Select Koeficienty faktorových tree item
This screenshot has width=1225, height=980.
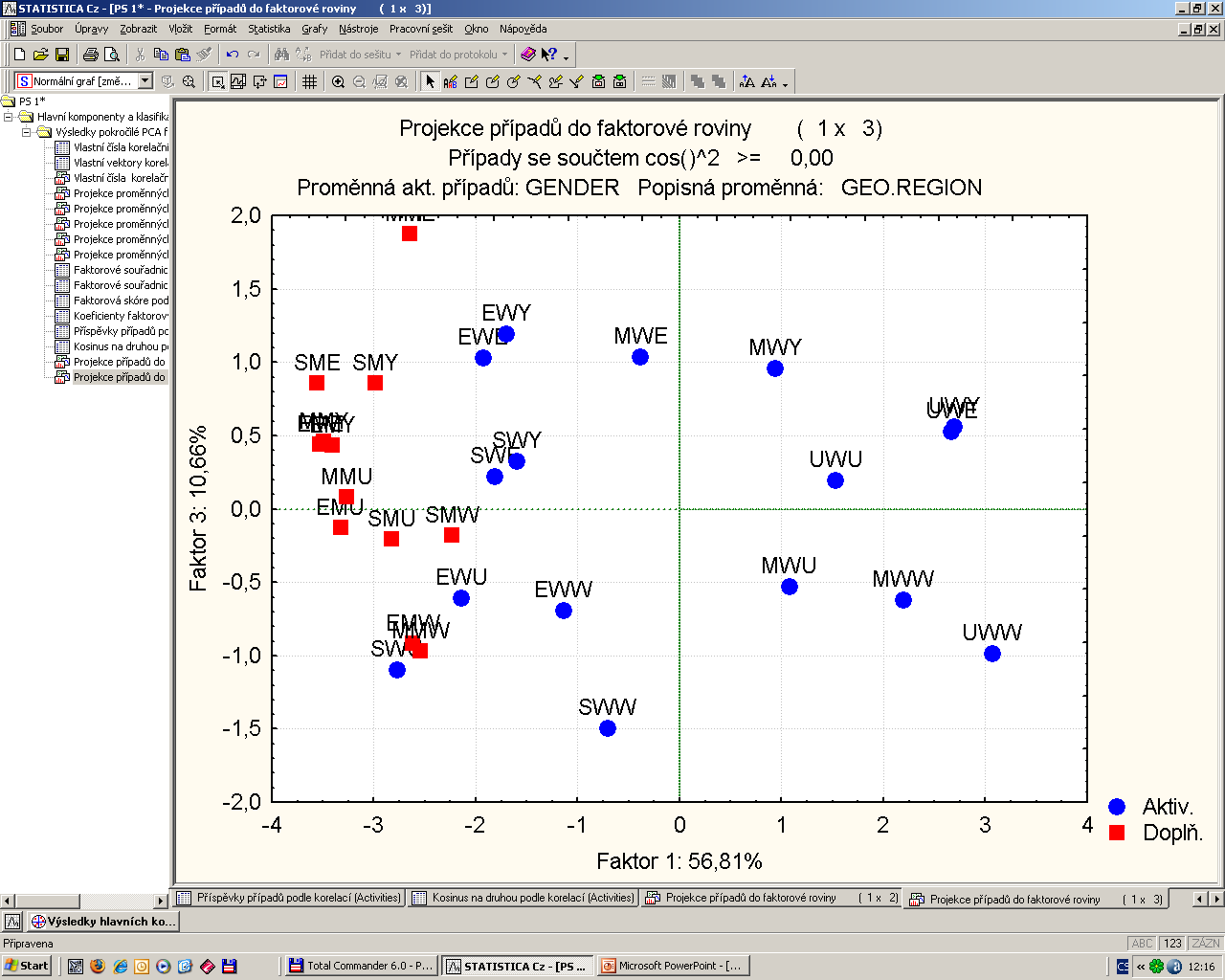tap(121, 316)
